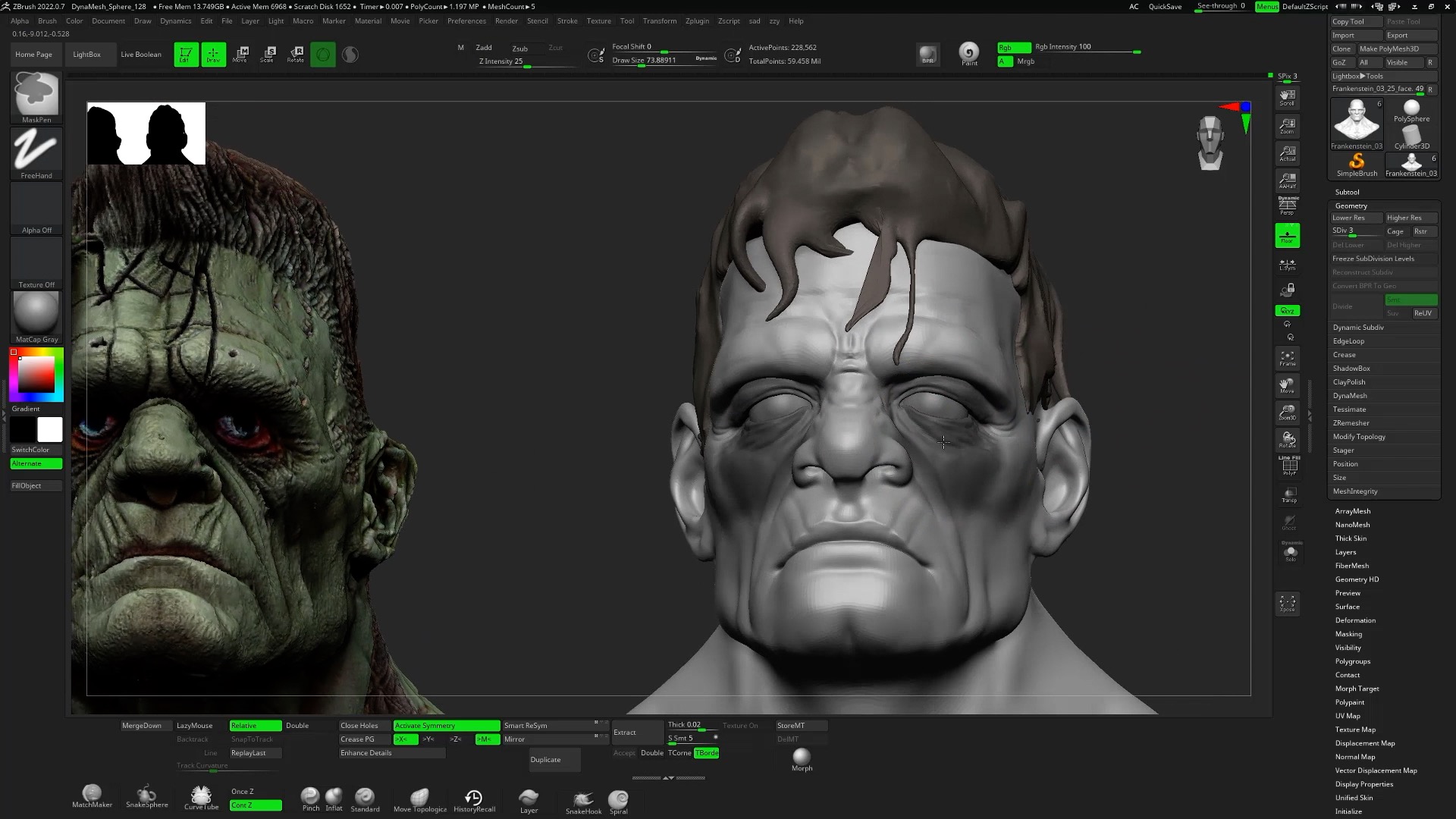Expand the Deformation section

click(1354, 620)
